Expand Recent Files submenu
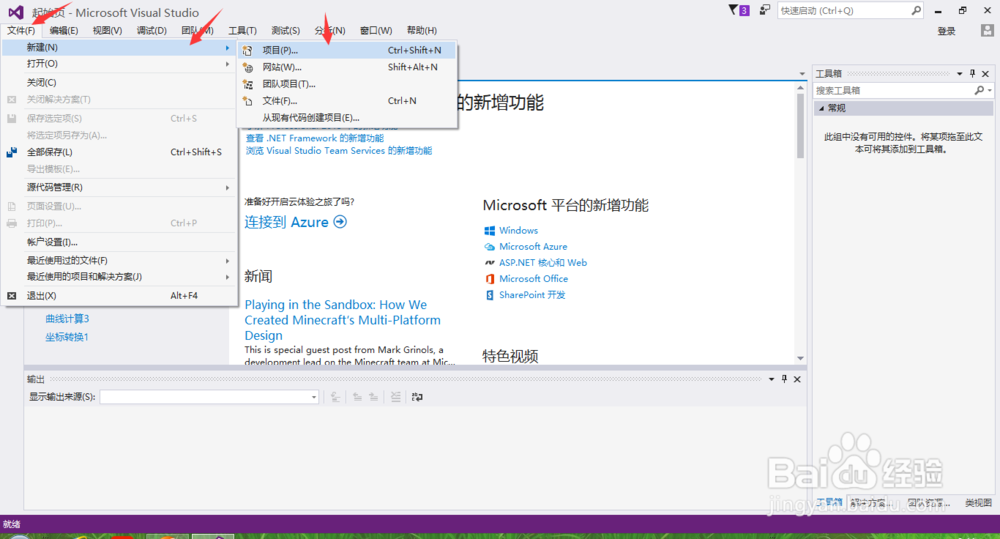 [x=119, y=260]
